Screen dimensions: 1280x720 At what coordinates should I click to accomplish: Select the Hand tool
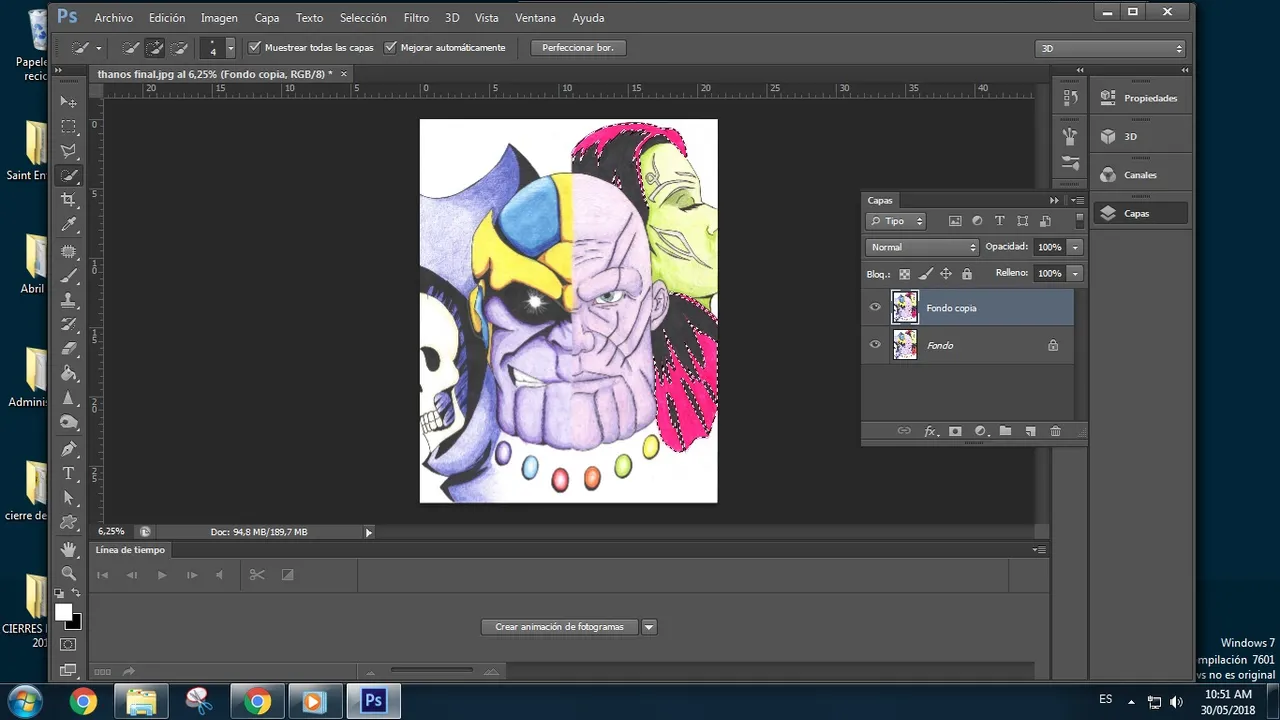click(68, 549)
